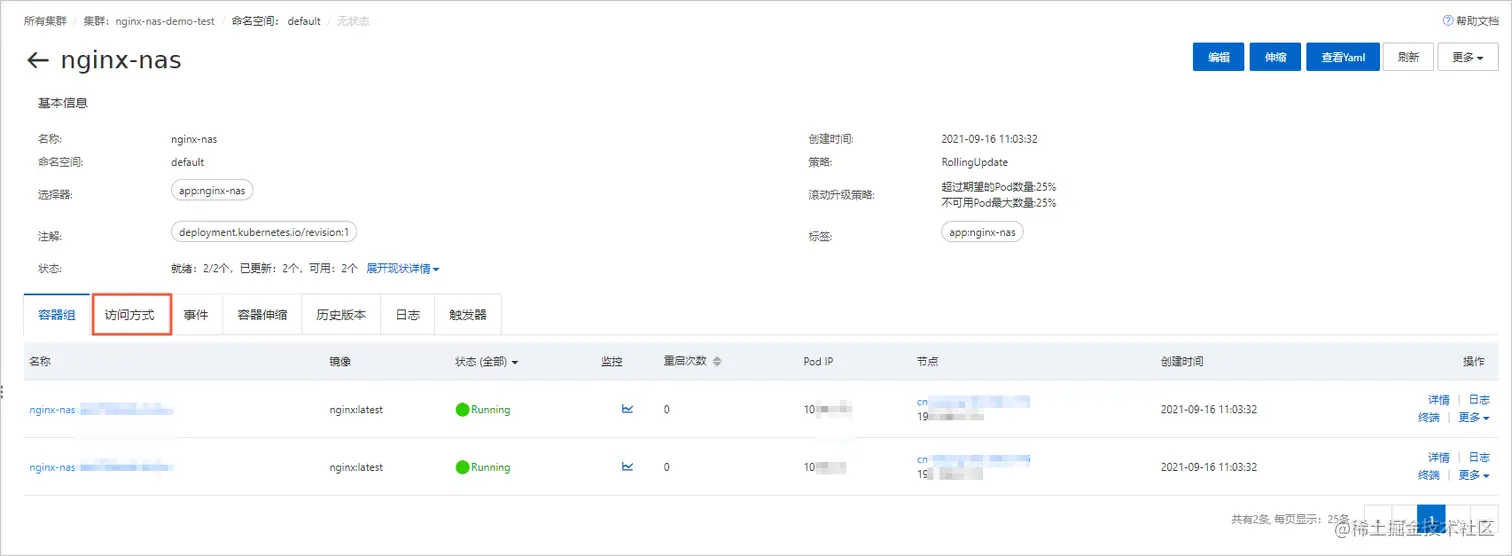Open 命名空间 default breadcrumb
1512x556 pixels.
coord(276,21)
